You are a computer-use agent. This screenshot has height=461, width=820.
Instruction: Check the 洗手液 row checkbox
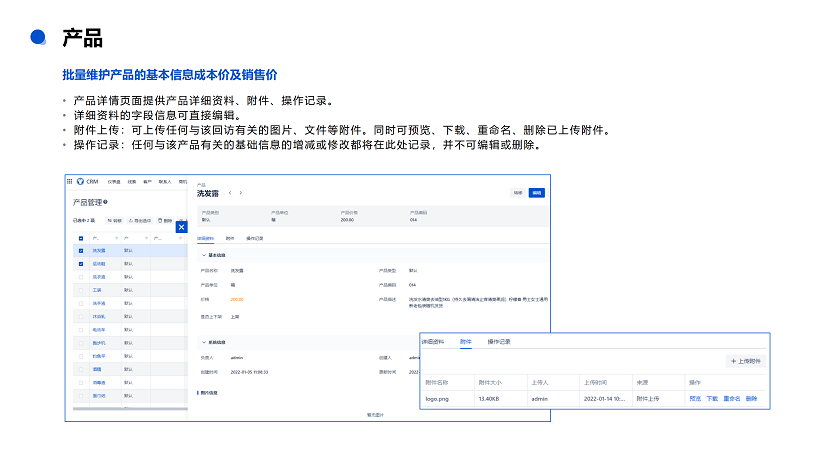[x=81, y=303]
